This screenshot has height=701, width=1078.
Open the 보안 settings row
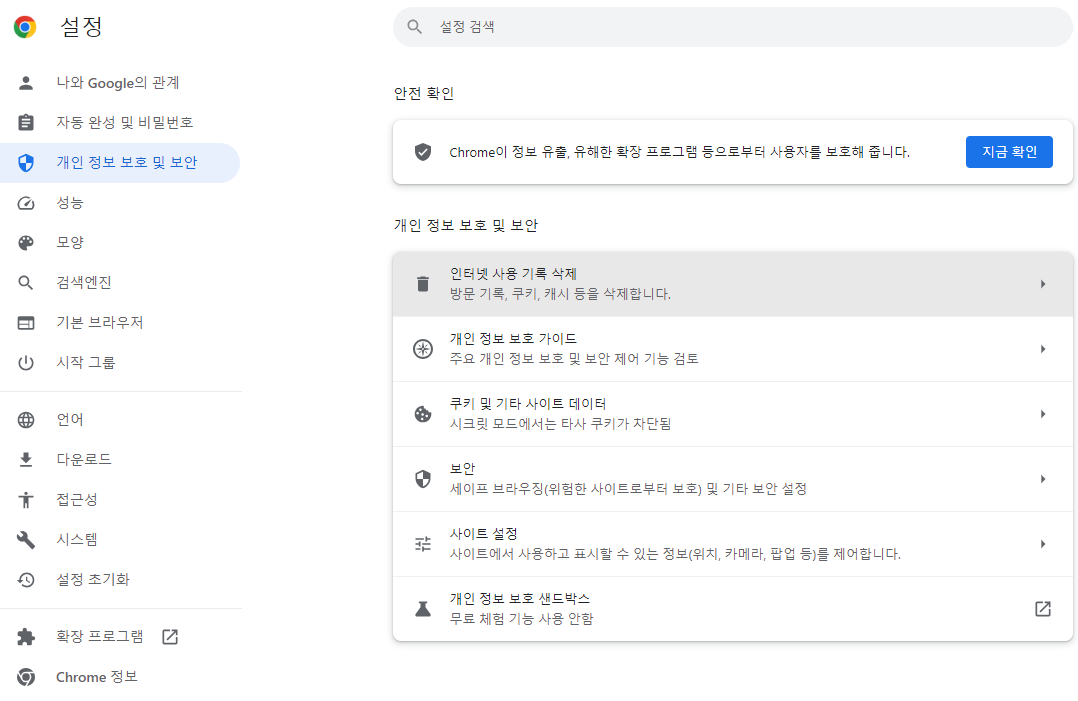tap(733, 479)
